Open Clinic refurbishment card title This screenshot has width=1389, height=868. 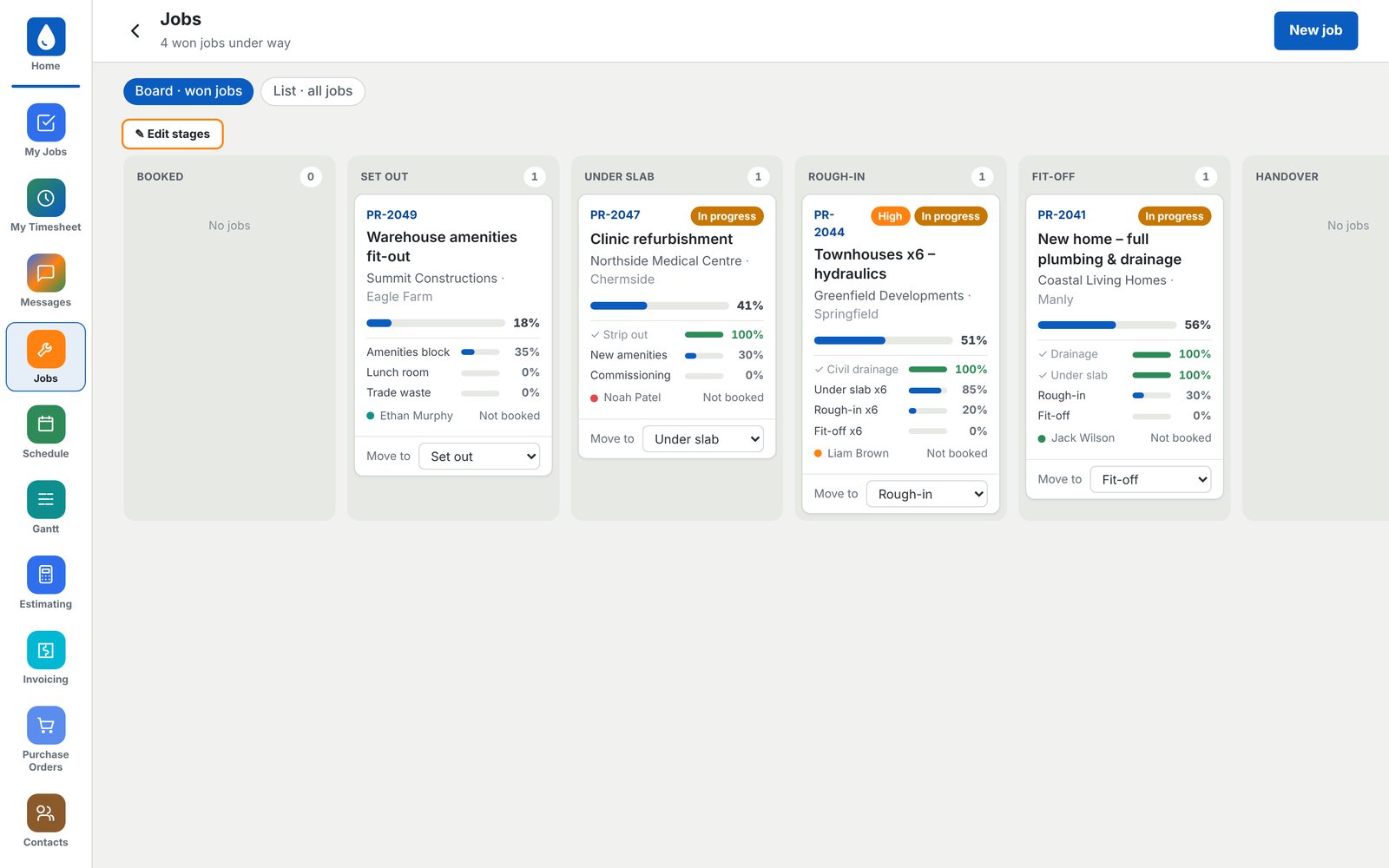[662, 239]
